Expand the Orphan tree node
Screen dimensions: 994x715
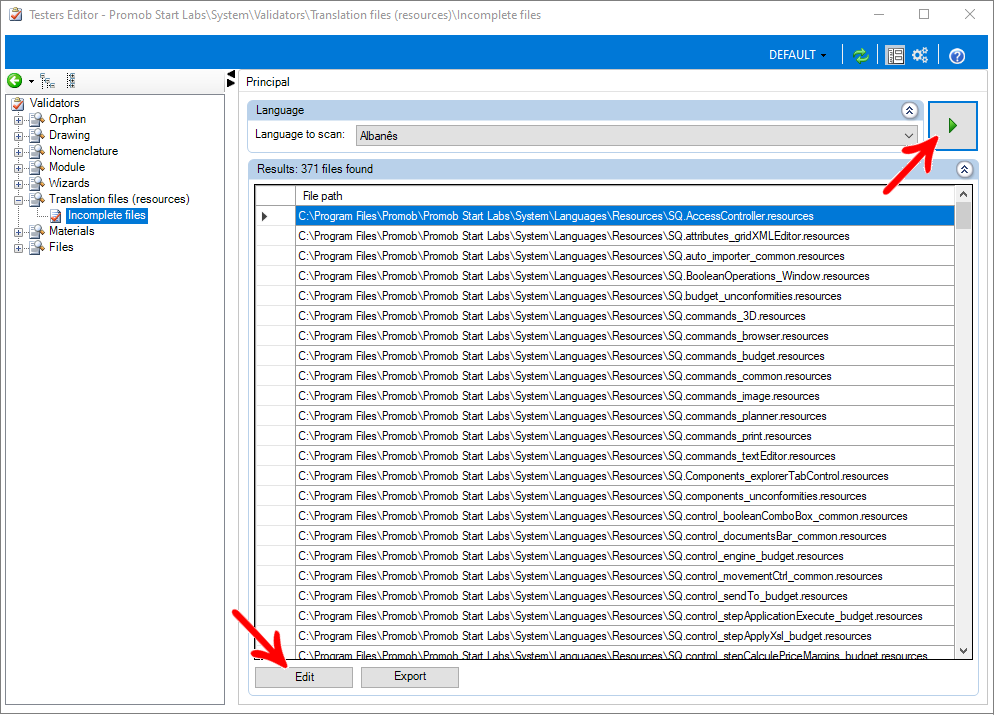(18, 120)
